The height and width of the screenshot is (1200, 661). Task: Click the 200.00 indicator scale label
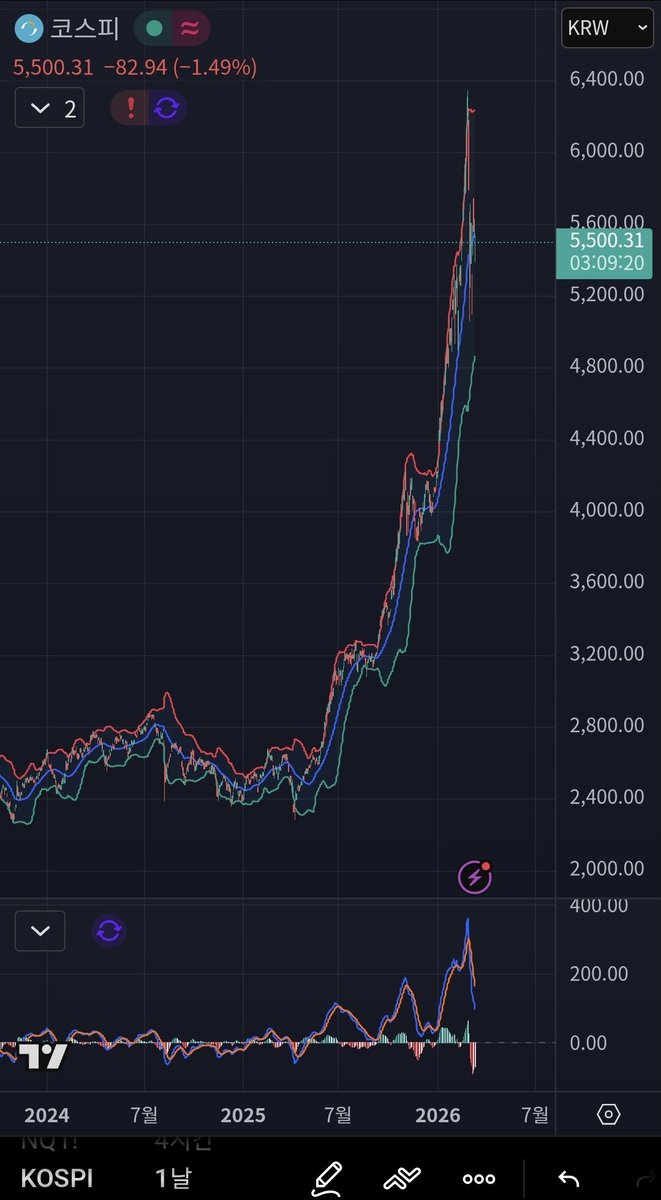[x=598, y=974]
